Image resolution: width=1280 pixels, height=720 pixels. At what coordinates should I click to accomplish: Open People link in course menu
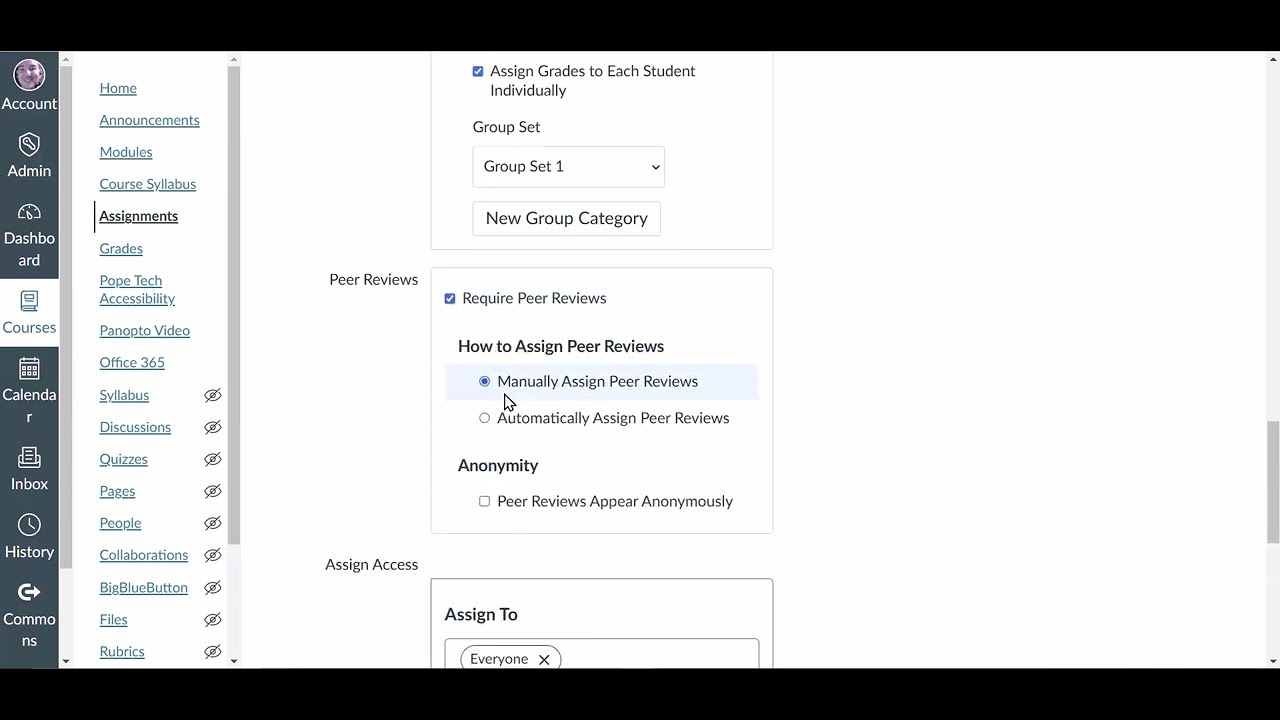(120, 523)
